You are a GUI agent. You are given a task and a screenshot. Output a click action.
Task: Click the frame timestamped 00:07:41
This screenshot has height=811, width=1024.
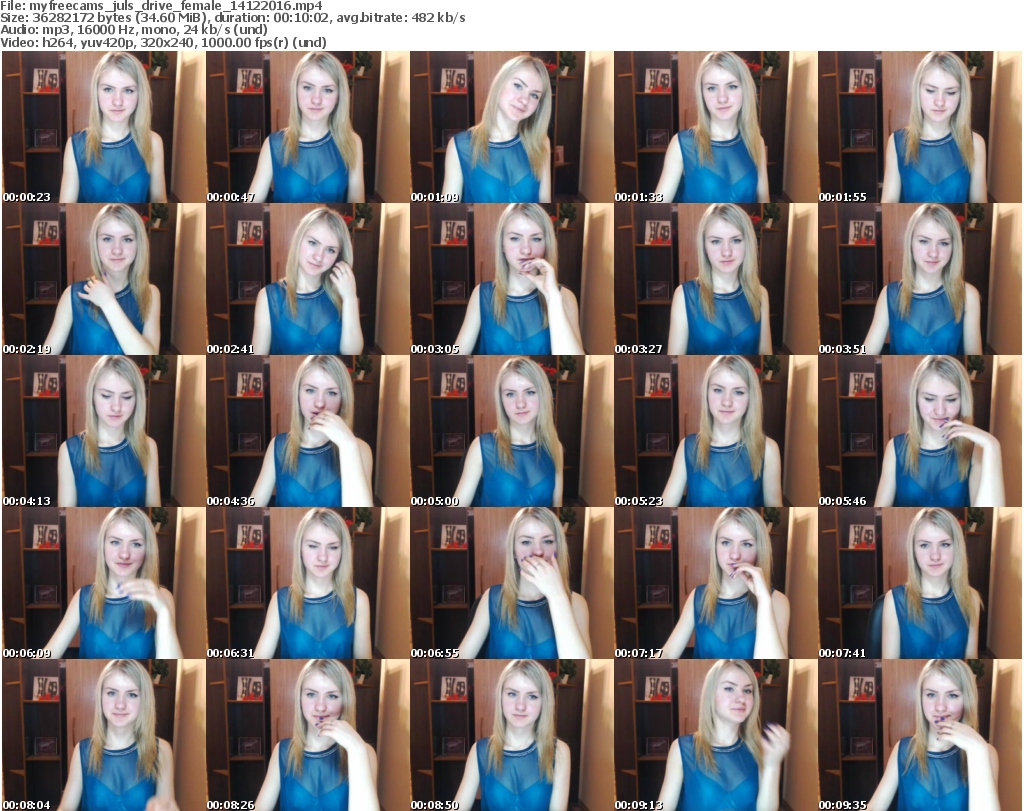pyautogui.click(x=919, y=583)
